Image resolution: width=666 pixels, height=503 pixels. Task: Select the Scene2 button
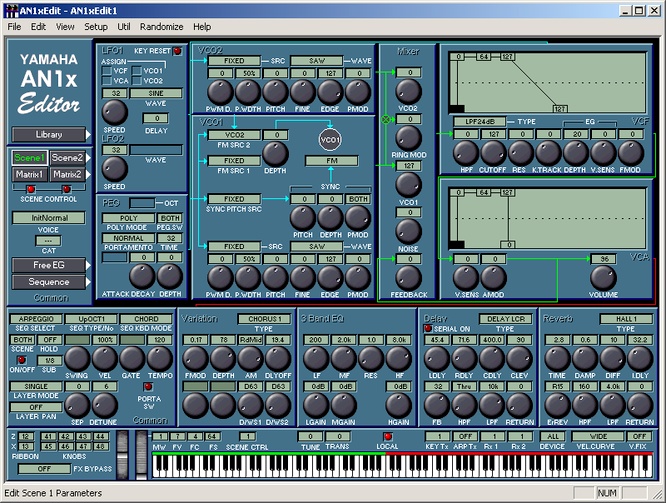tap(67, 158)
